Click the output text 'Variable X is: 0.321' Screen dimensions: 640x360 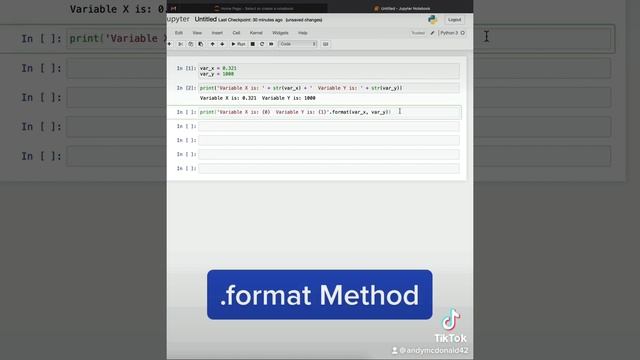(228, 98)
